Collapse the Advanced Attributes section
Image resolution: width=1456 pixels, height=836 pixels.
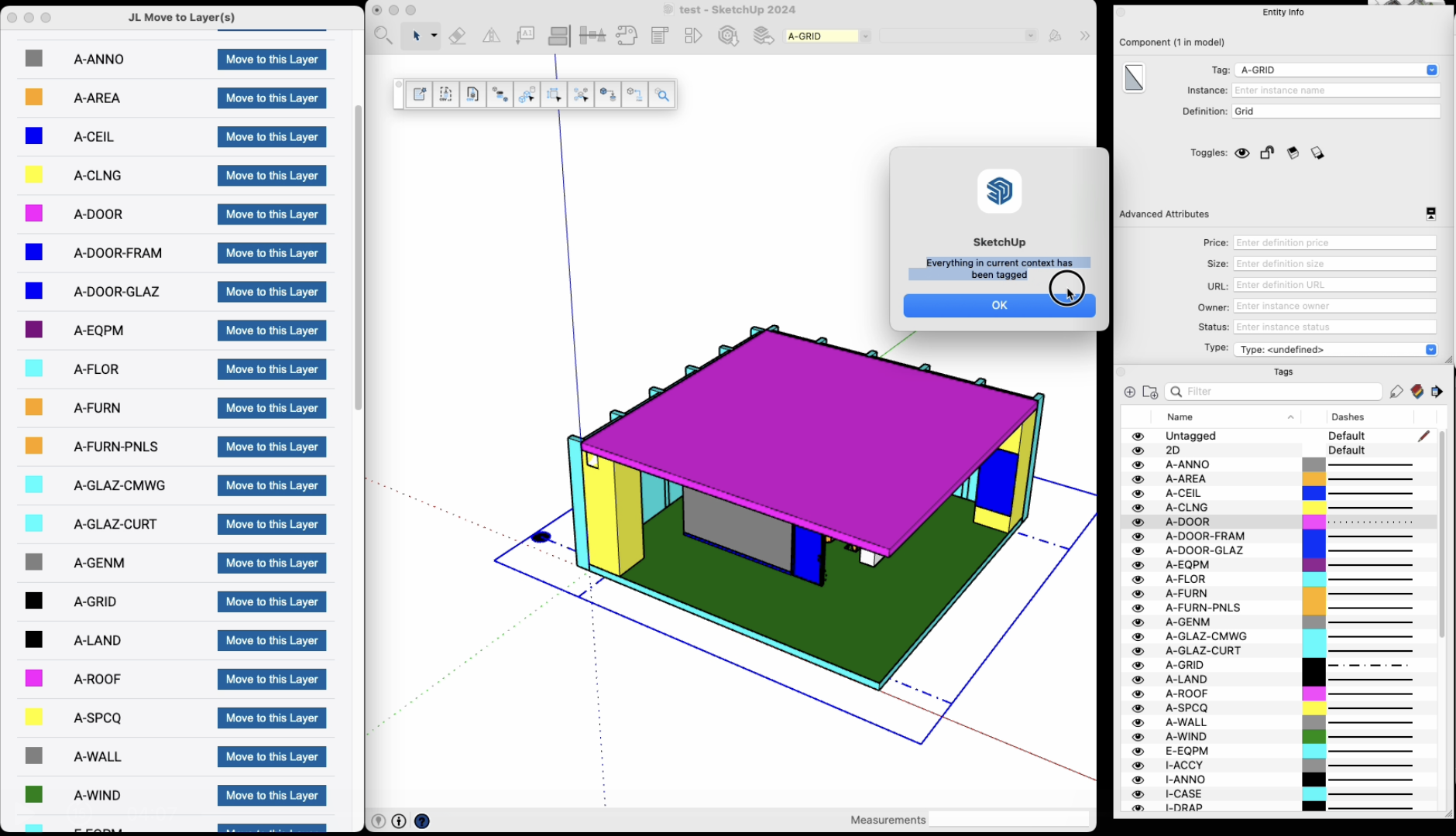[x=1430, y=214]
